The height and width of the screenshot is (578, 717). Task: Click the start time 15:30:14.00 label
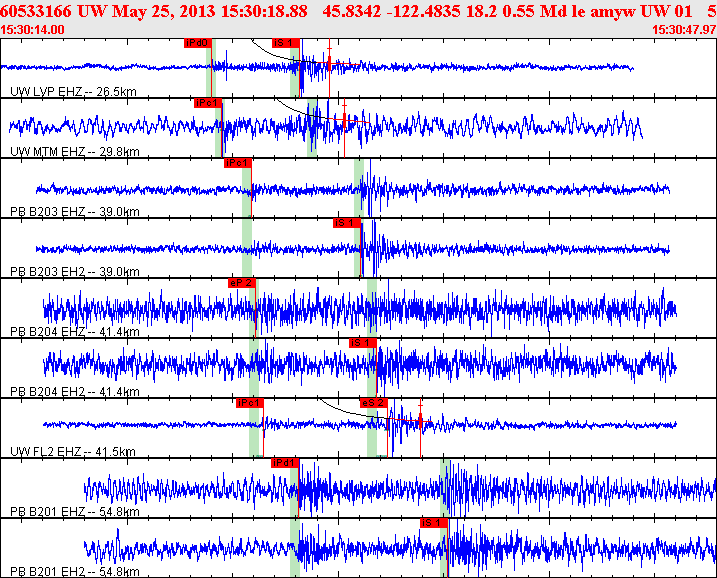[x=34, y=30]
